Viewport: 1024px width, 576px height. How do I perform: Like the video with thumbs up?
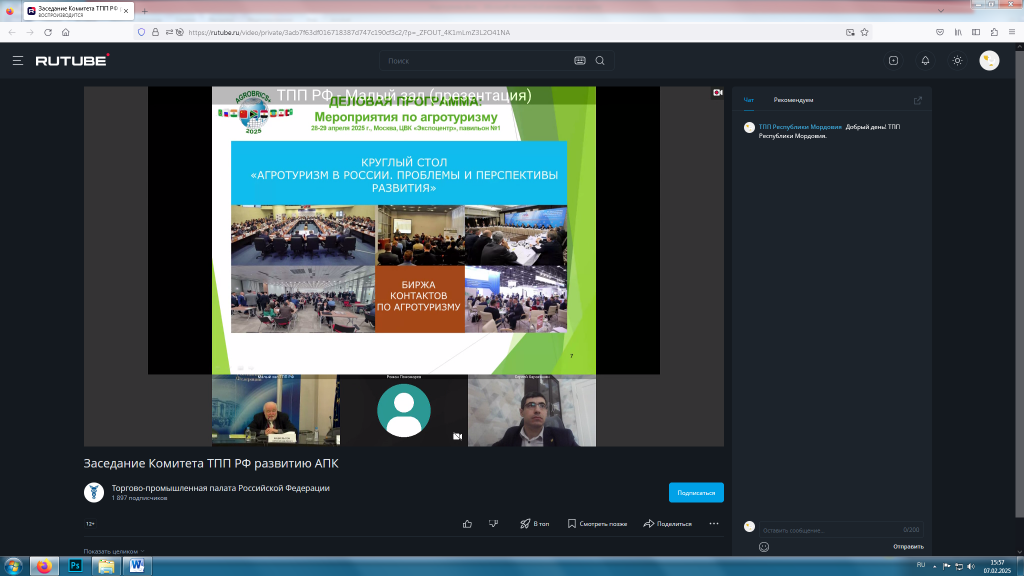tap(467, 523)
